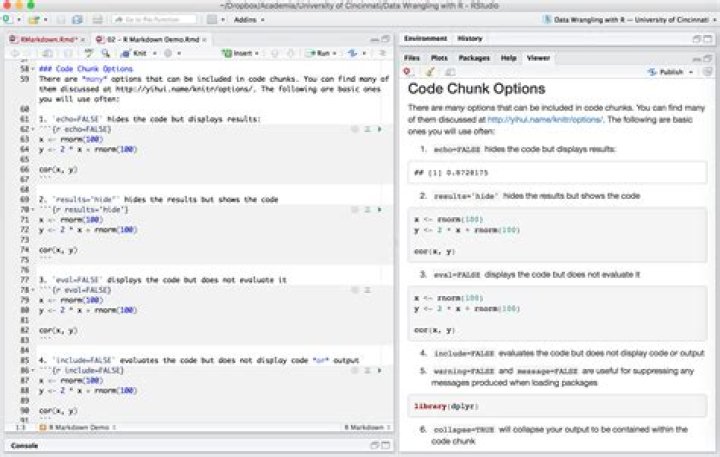
Task: Click the save all documents icon
Action: tap(77, 20)
